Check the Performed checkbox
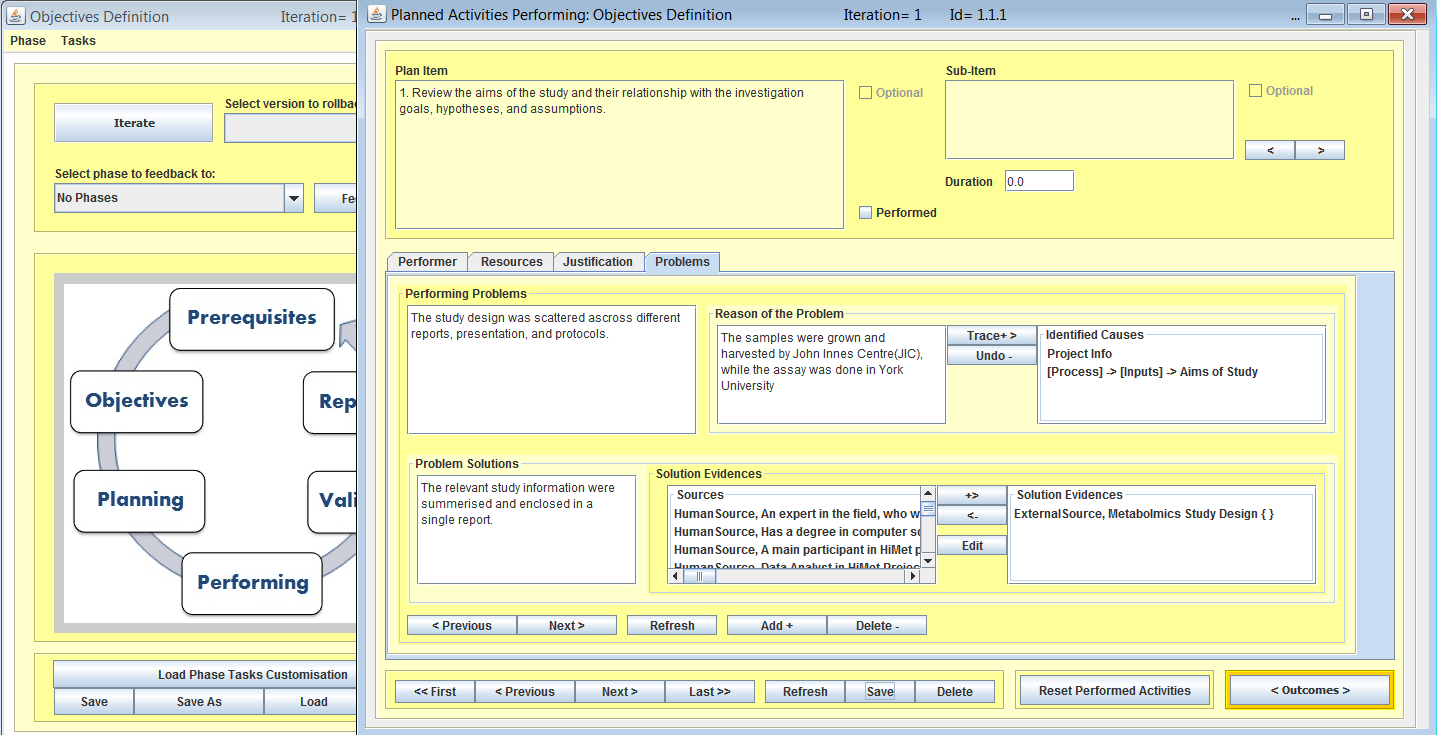This screenshot has width=1451, height=748. tap(866, 213)
